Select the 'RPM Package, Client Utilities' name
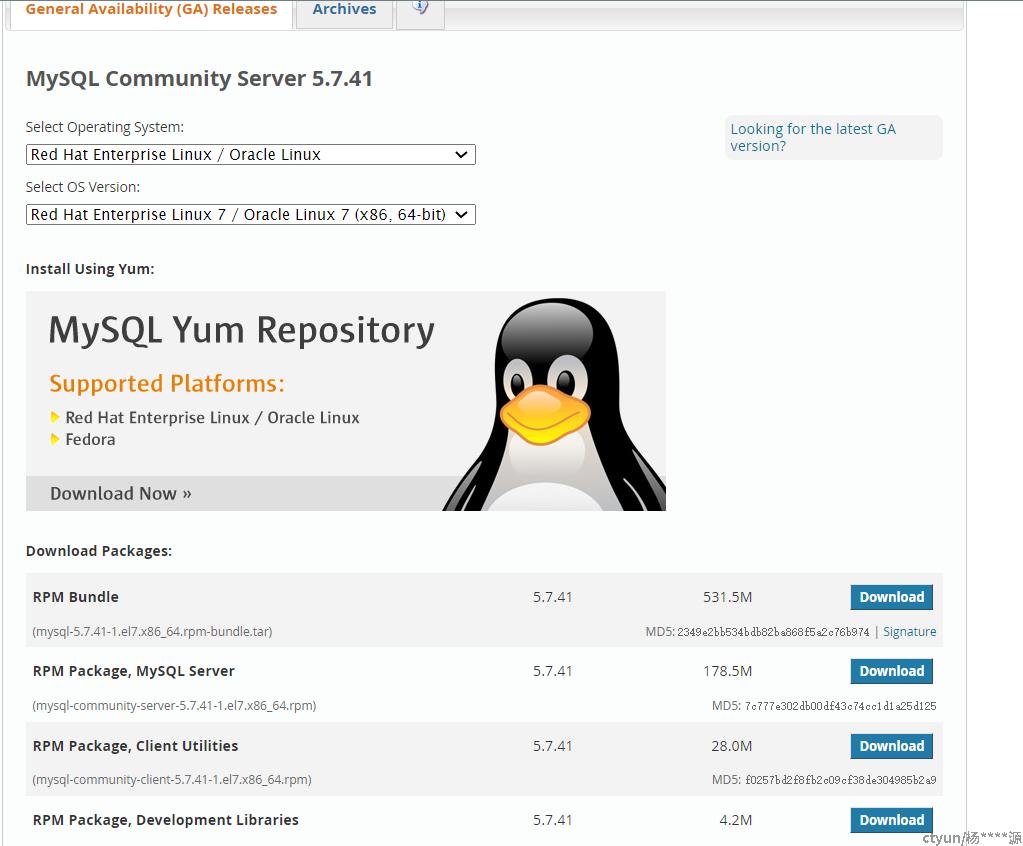The height and width of the screenshot is (846, 1023). click(136, 746)
